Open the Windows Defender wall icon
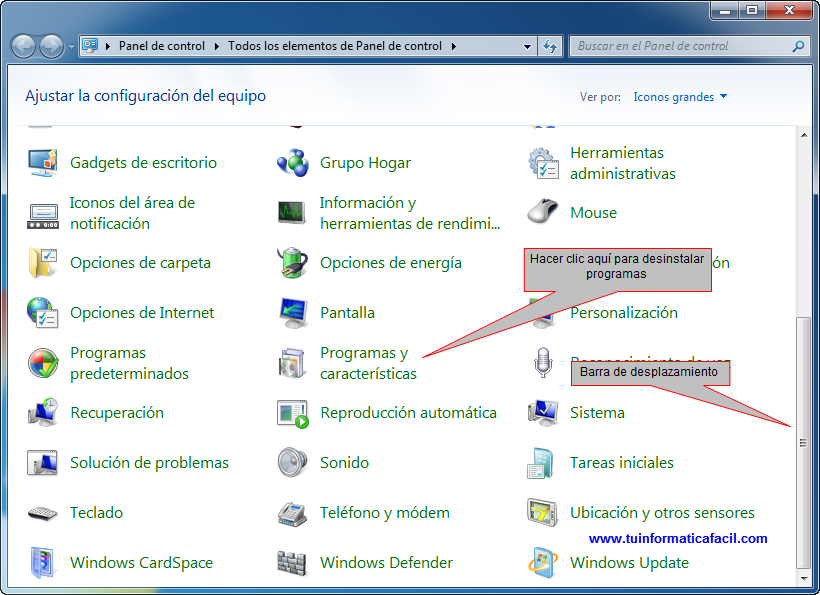 [292, 564]
